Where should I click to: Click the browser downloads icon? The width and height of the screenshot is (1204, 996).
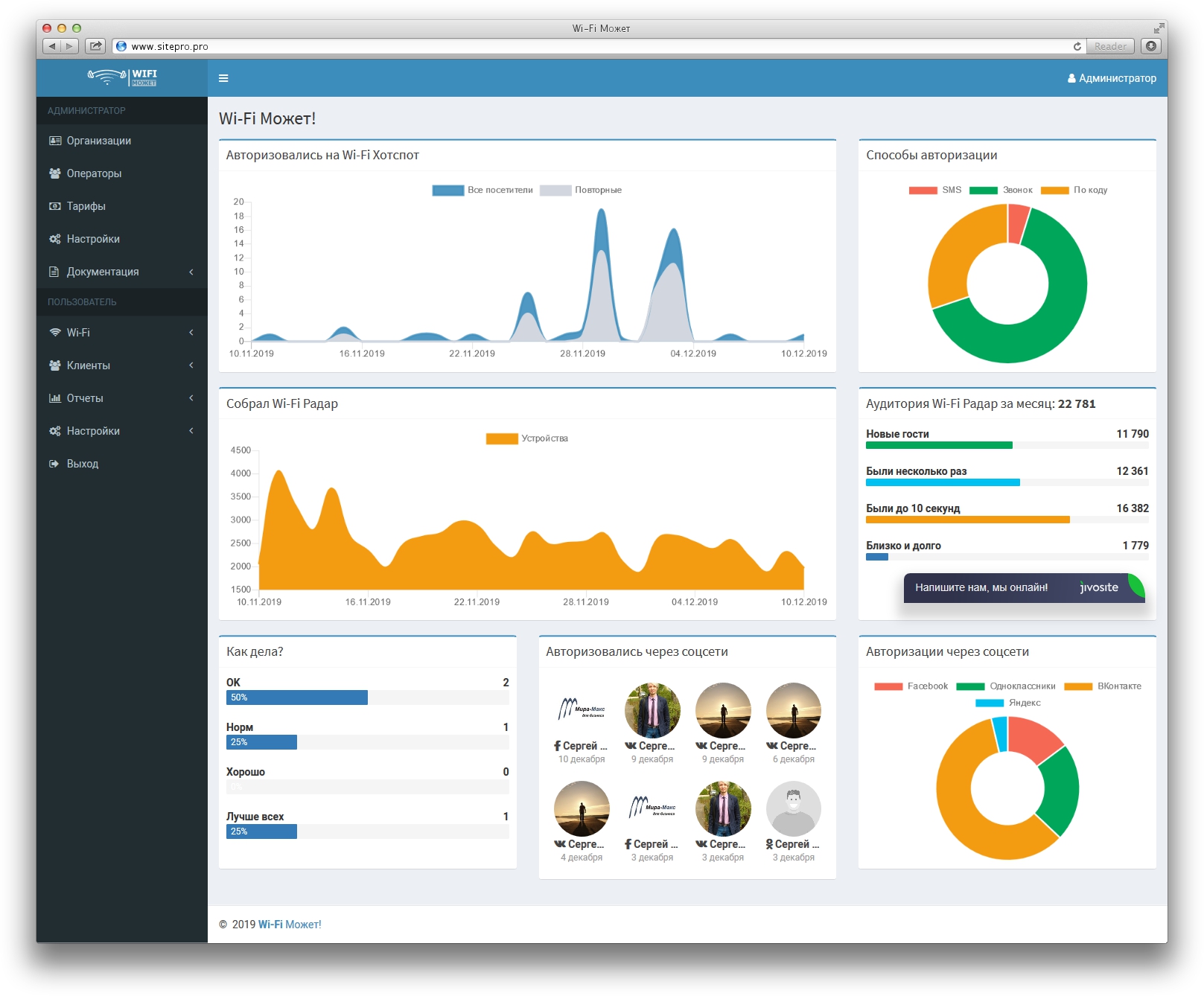coord(1151,46)
